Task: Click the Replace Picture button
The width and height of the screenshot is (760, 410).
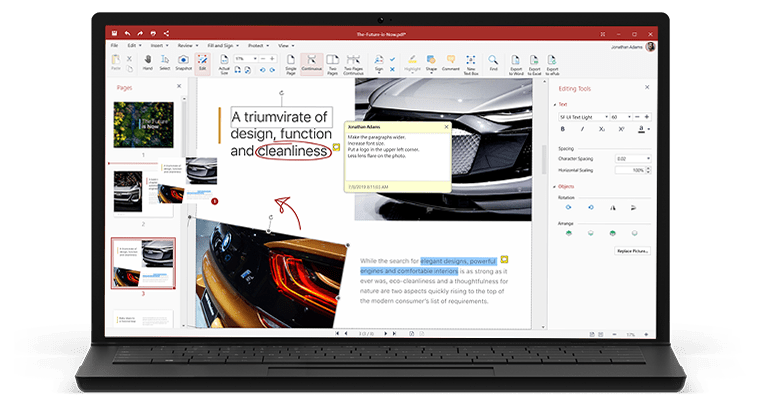Action: (x=631, y=251)
